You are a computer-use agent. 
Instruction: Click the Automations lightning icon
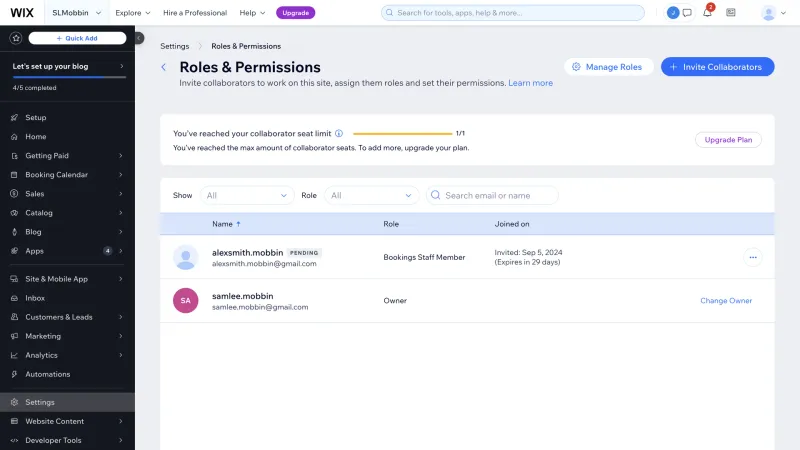click(14, 374)
